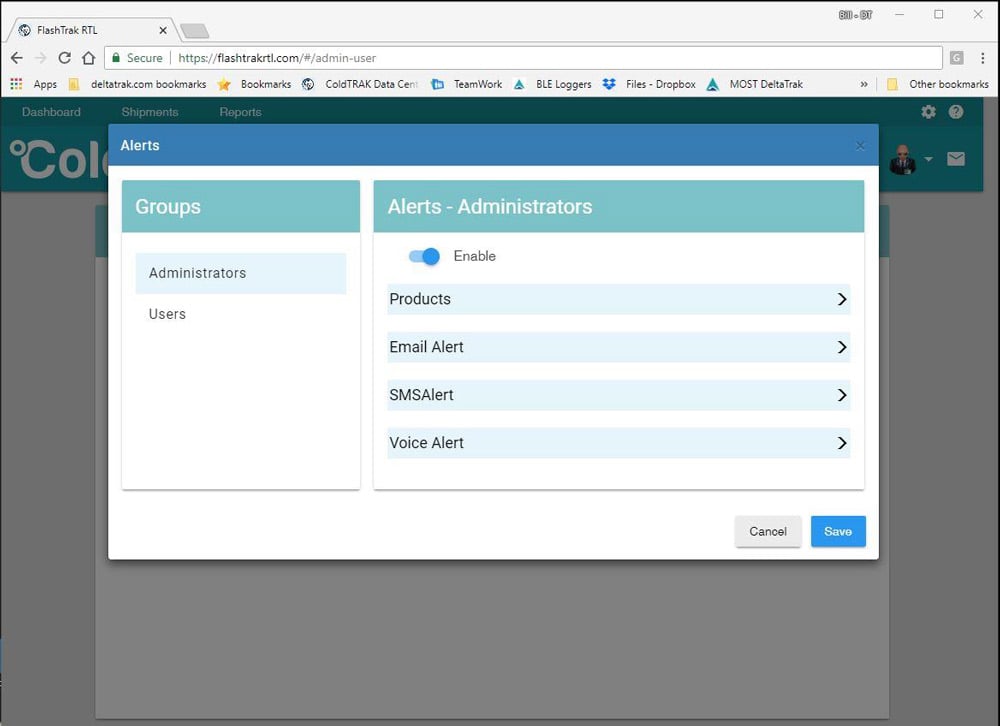Click the settings gear icon

coord(928,112)
